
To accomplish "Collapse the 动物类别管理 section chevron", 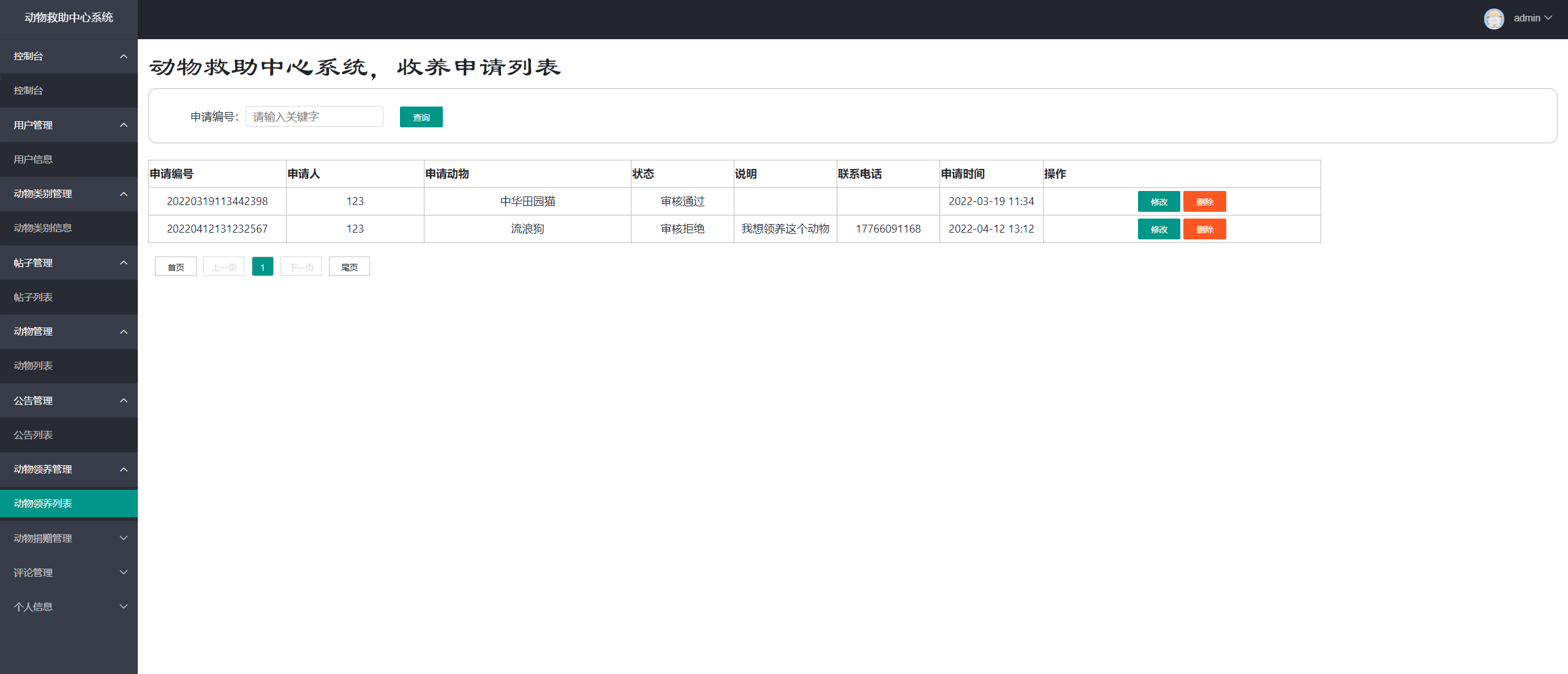I will pyautogui.click(x=124, y=194).
